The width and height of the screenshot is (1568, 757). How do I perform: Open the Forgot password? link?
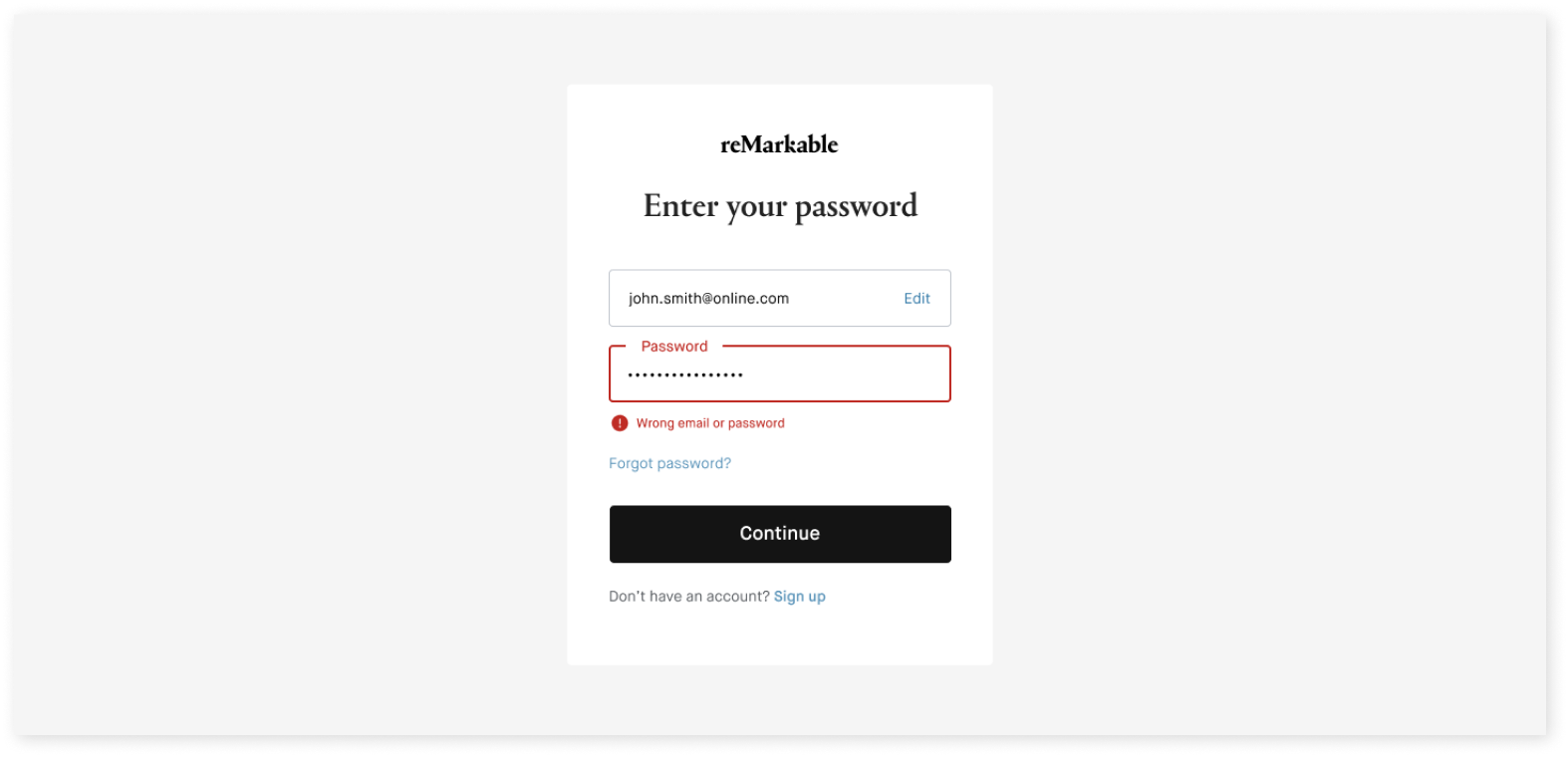click(669, 463)
